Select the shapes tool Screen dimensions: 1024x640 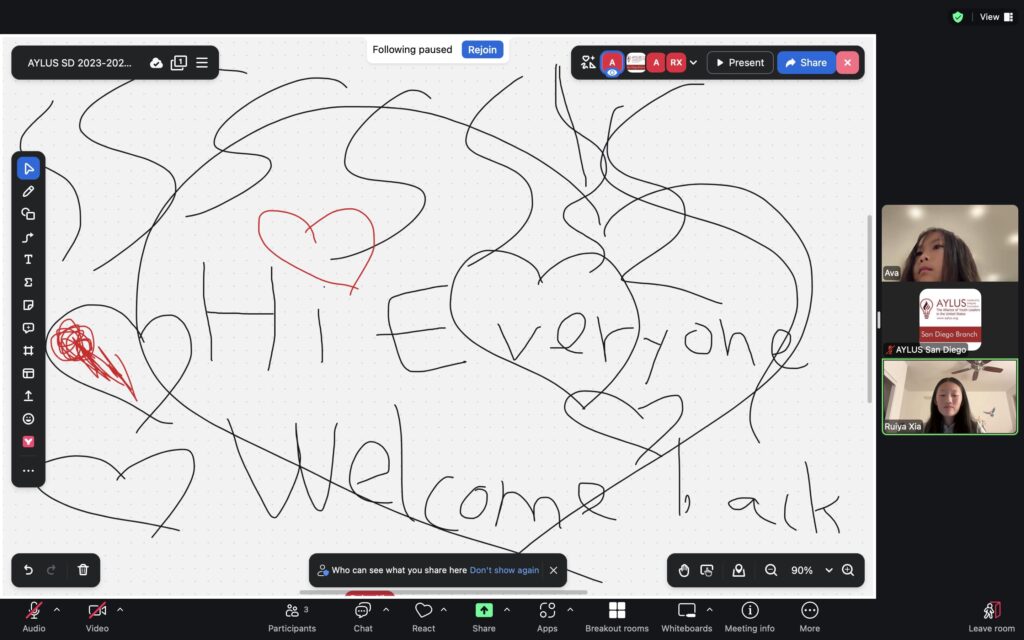pyautogui.click(x=28, y=214)
